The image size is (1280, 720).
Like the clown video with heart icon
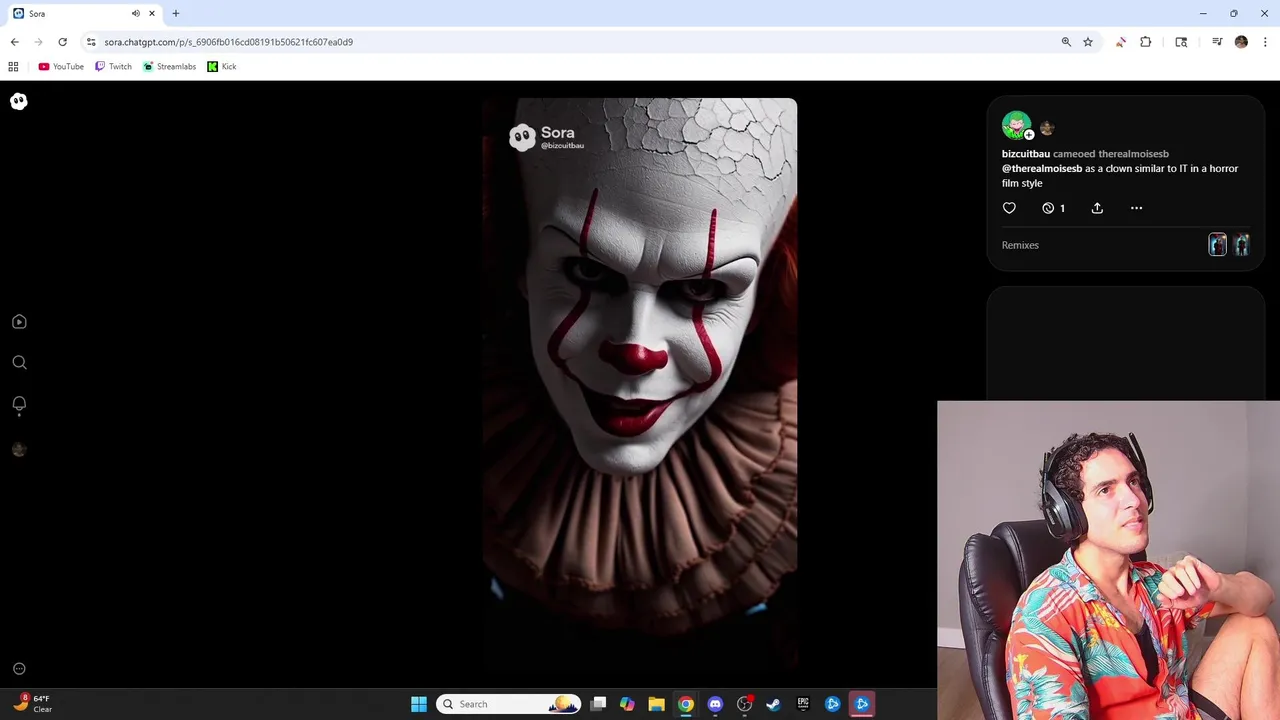[1009, 208]
